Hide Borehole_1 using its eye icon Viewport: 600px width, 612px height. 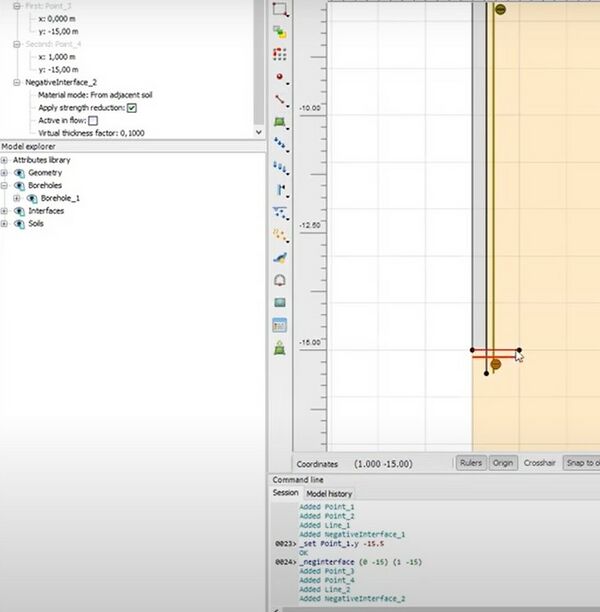32,198
